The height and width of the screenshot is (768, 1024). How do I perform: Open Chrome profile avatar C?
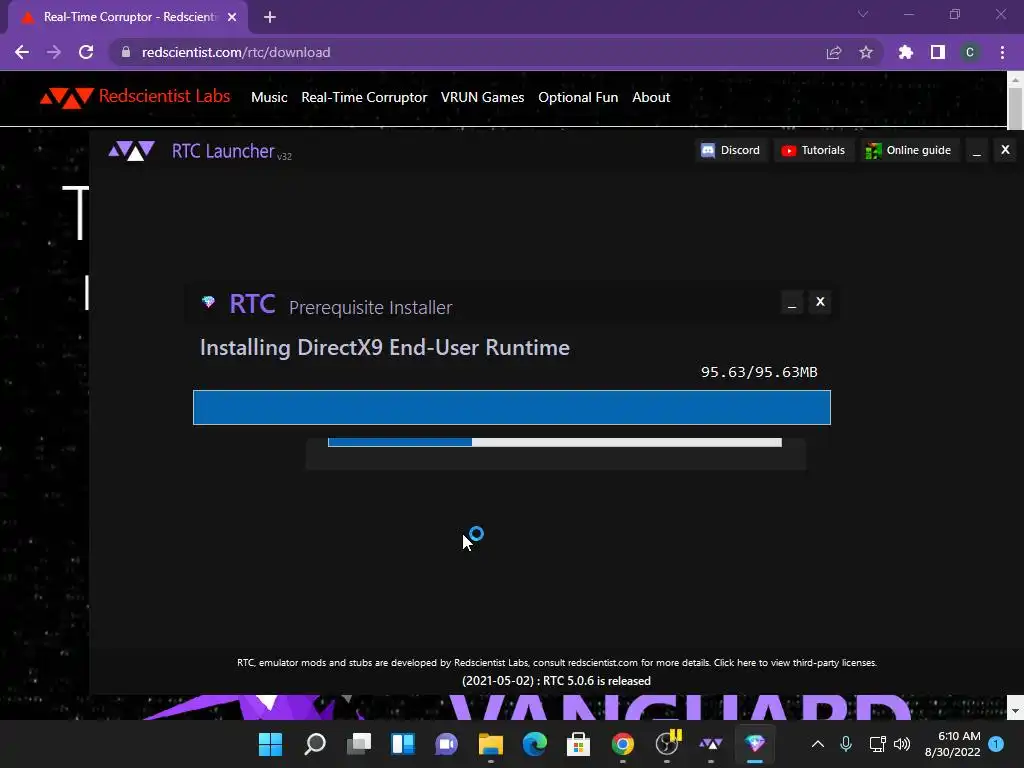tap(970, 52)
